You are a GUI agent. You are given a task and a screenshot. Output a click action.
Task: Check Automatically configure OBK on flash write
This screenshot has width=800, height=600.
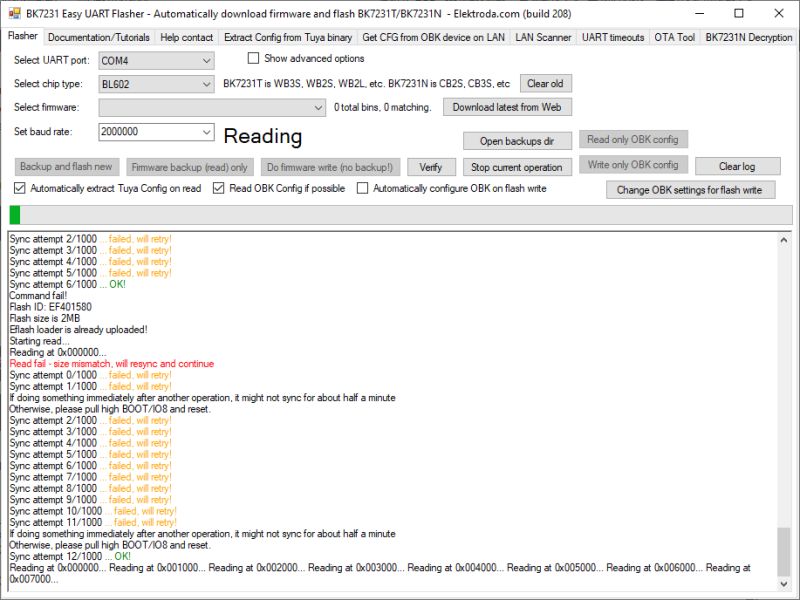tap(363, 189)
